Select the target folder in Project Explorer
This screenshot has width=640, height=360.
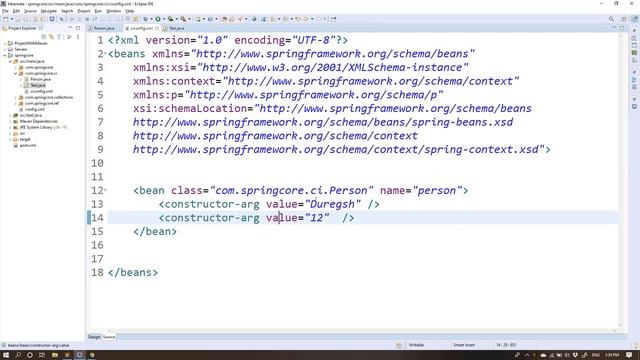click(25, 139)
